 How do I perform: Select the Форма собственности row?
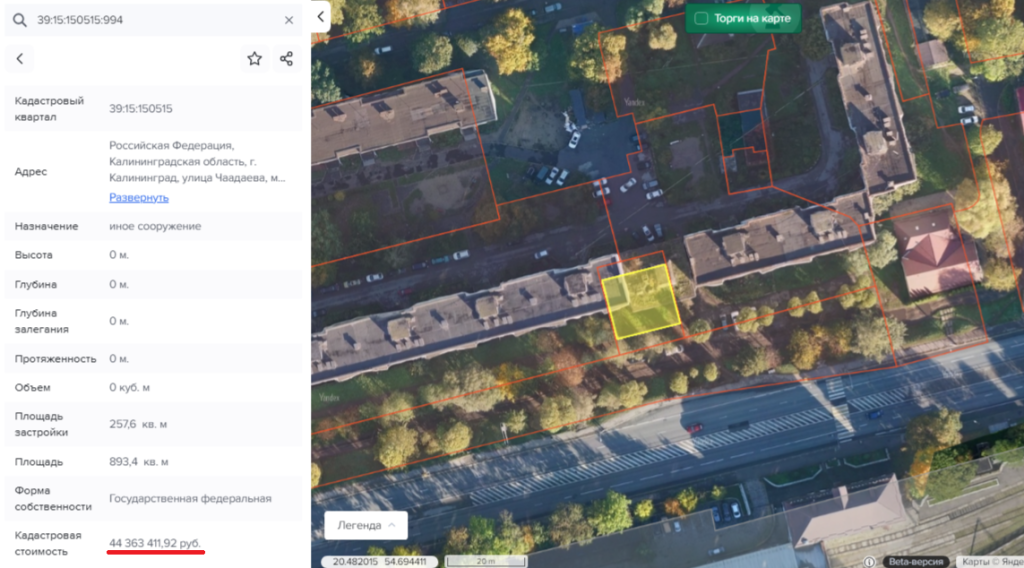[x=153, y=498]
